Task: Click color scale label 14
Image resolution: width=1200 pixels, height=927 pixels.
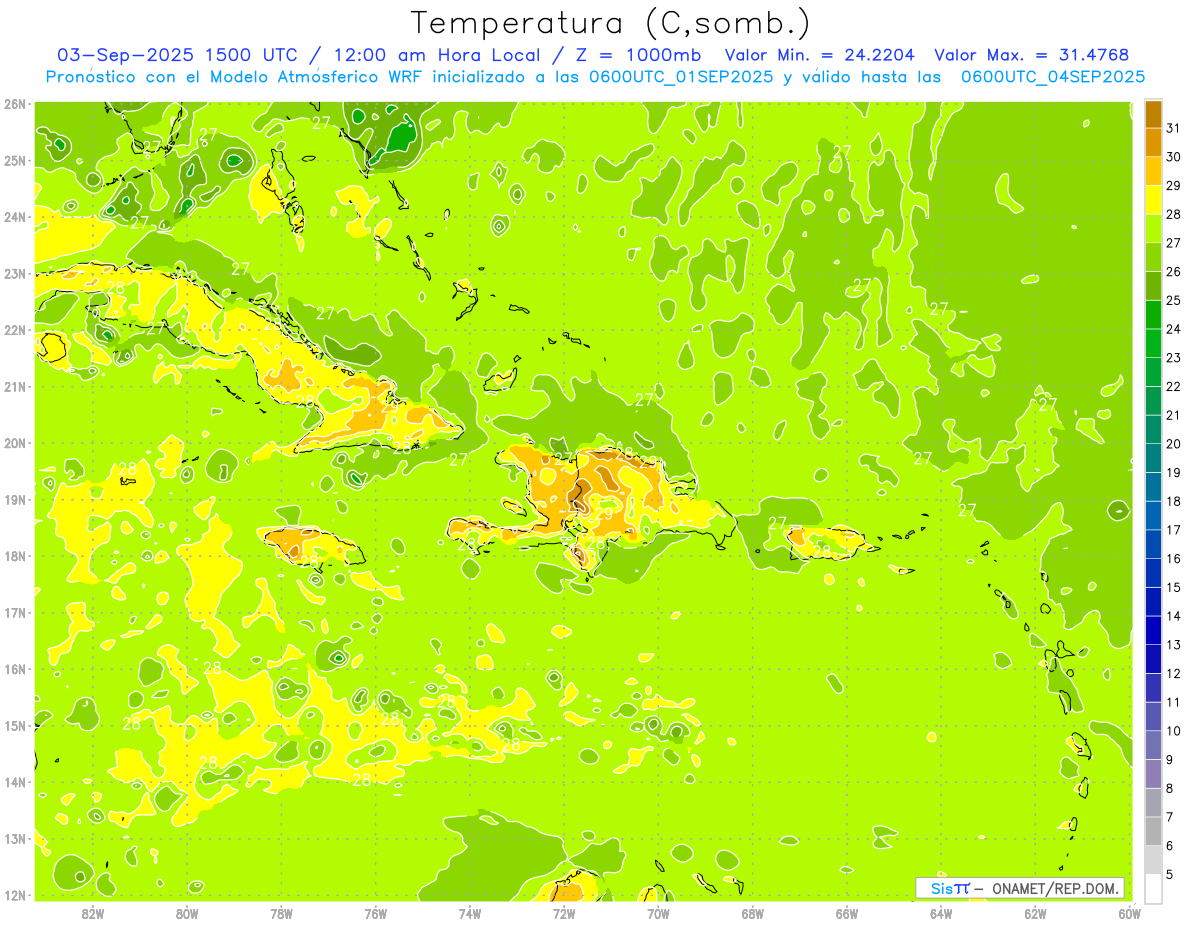Action: point(1174,616)
